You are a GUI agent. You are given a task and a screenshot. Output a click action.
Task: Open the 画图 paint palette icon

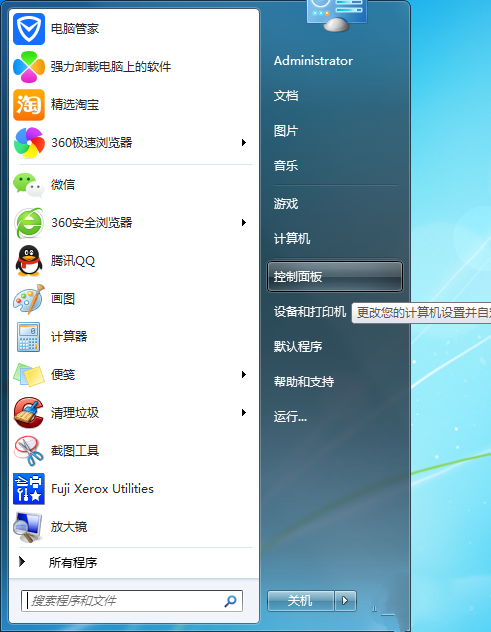pyautogui.click(x=29, y=299)
